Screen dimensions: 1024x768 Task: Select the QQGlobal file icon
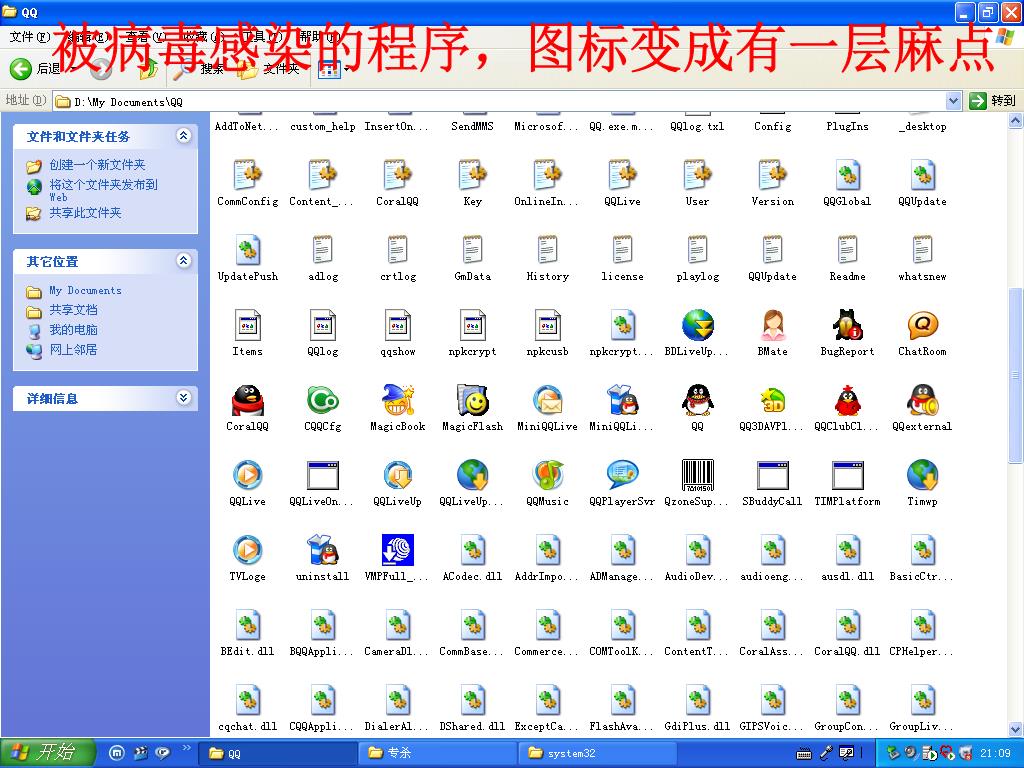coord(848,174)
